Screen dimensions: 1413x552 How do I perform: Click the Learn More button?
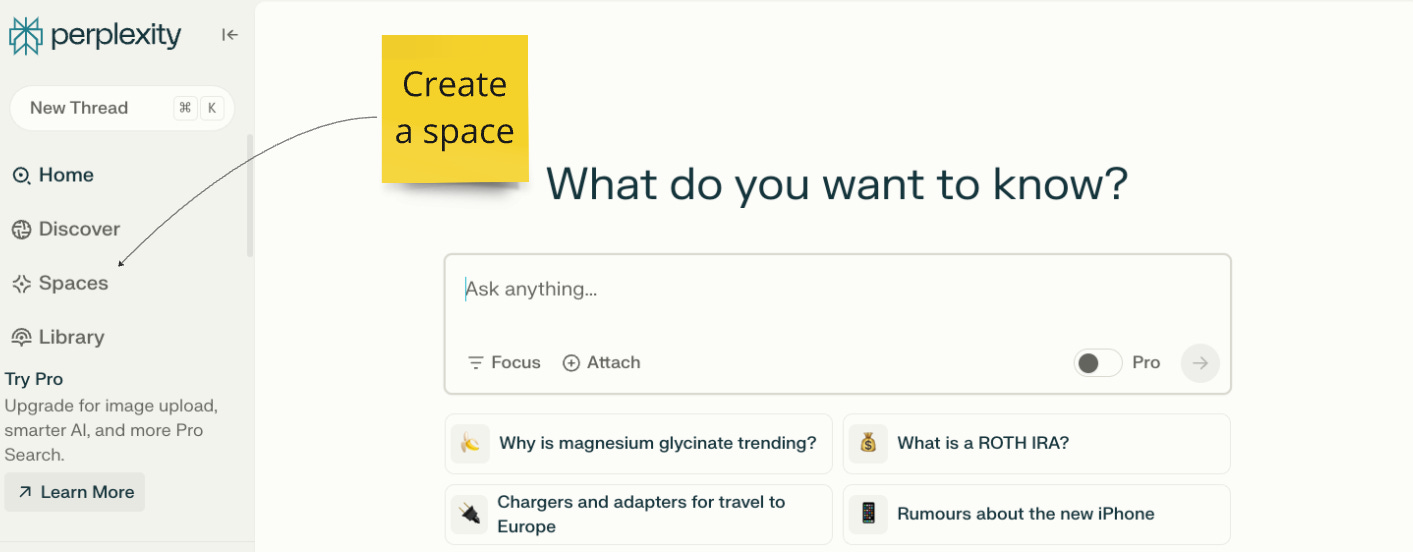click(75, 492)
